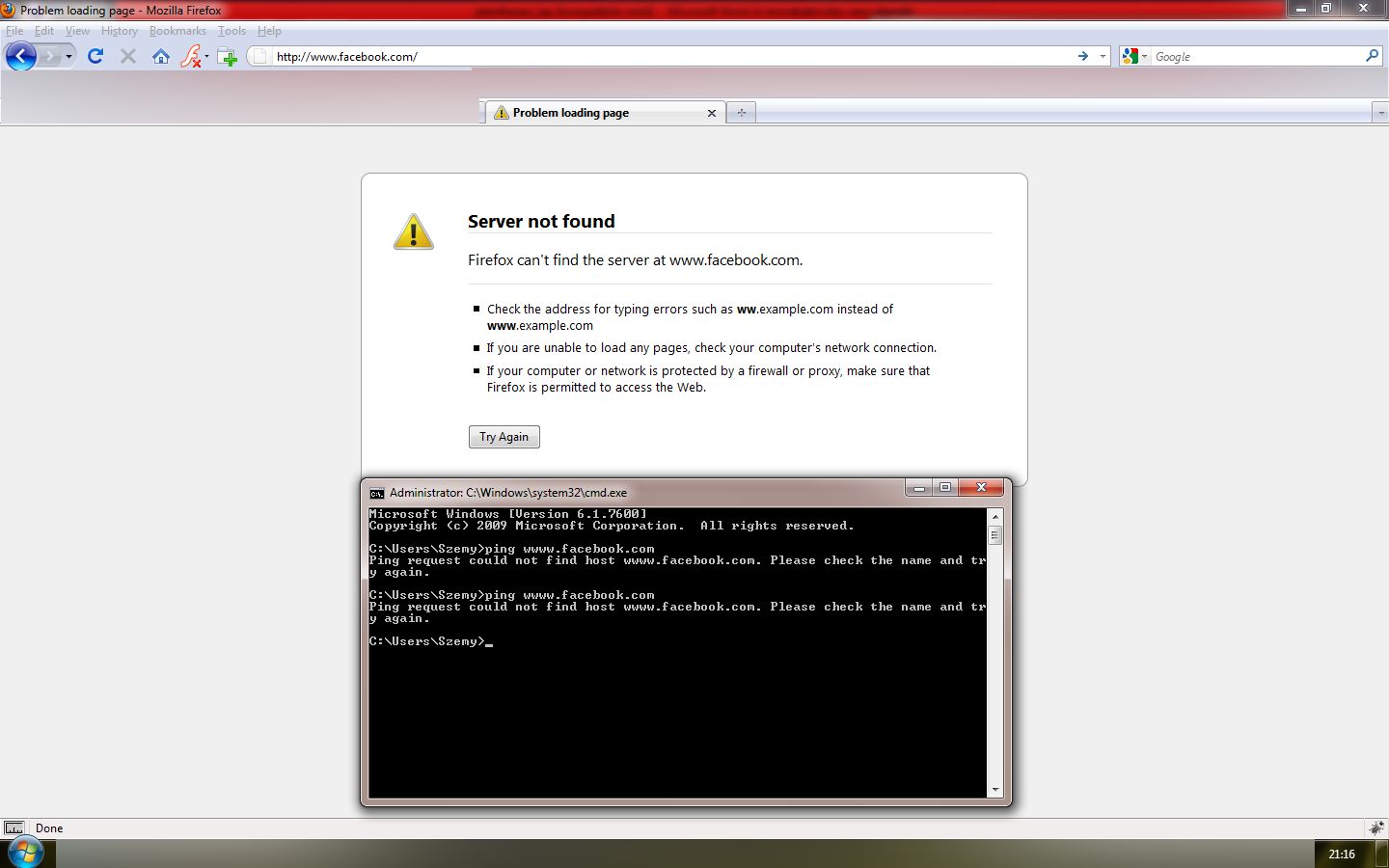Click the site identity page icon in address bar
This screenshot has width=1389, height=868.
tap(259, 56)
